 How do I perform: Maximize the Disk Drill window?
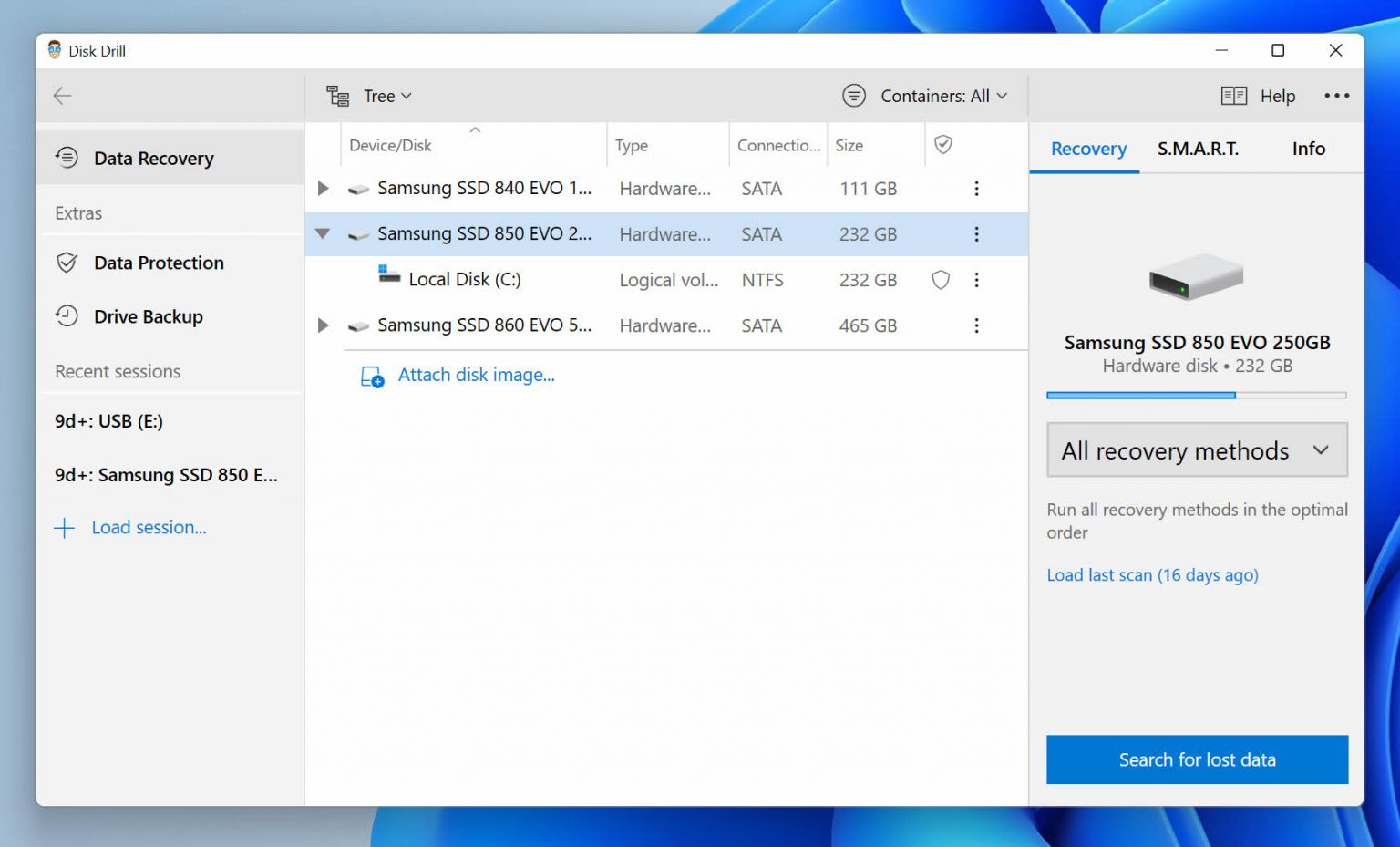point(1278,50)
